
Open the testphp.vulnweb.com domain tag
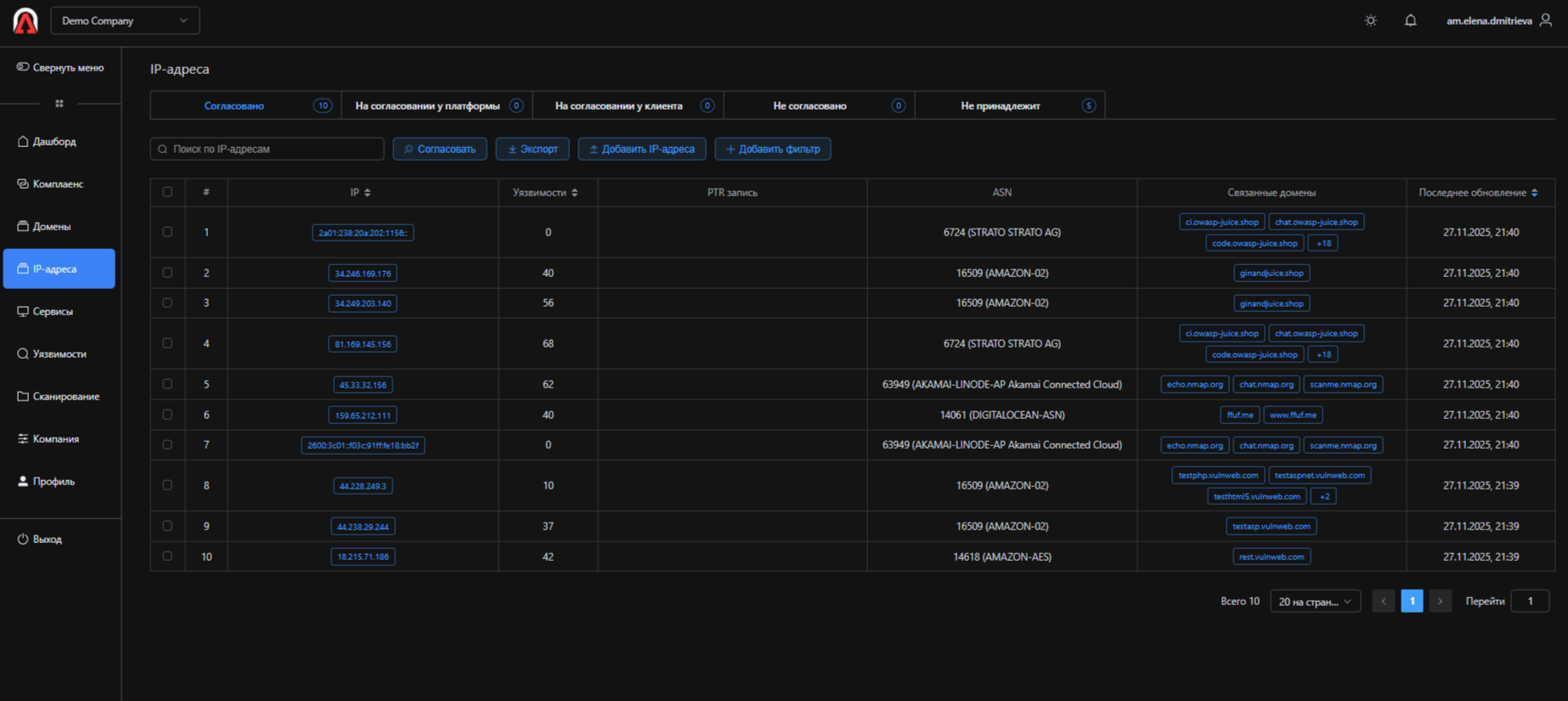click(x=1218, y=476)
